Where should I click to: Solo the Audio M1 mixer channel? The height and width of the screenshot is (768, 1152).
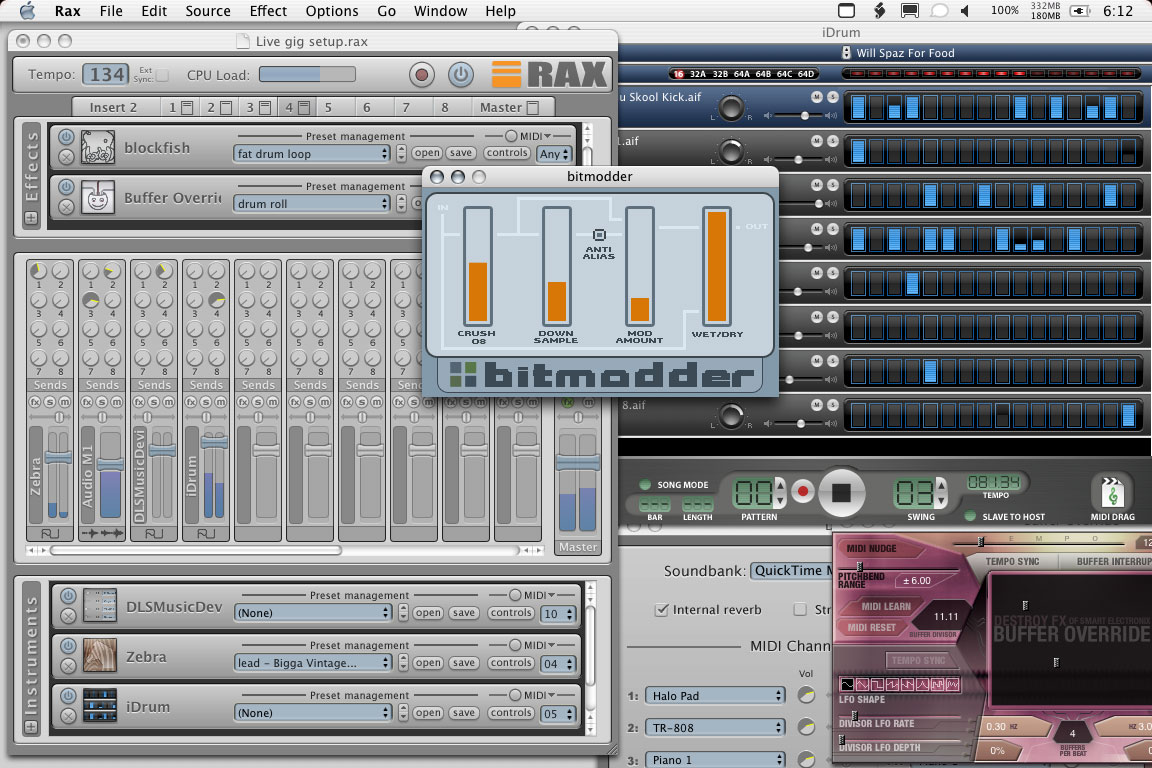pyautogui.click(x=102, y=402)
